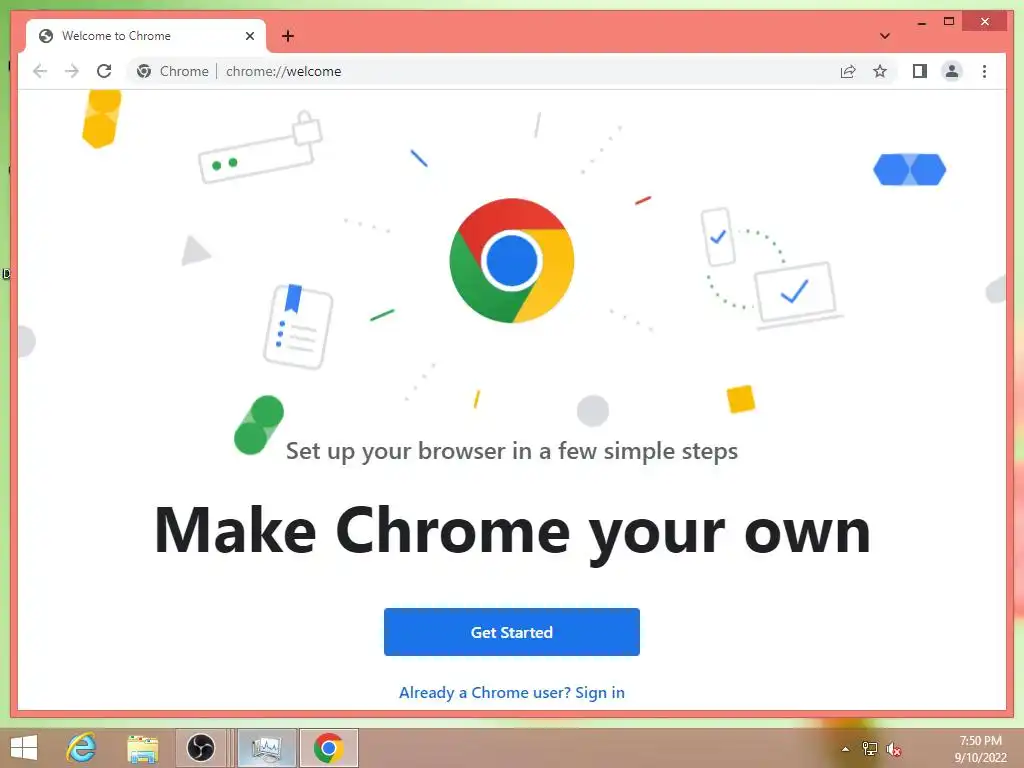Viewport: 1024px width, 768px height.
Task: Click 'Set up your browser in a few simple steps' text
Action: (512, 451)
